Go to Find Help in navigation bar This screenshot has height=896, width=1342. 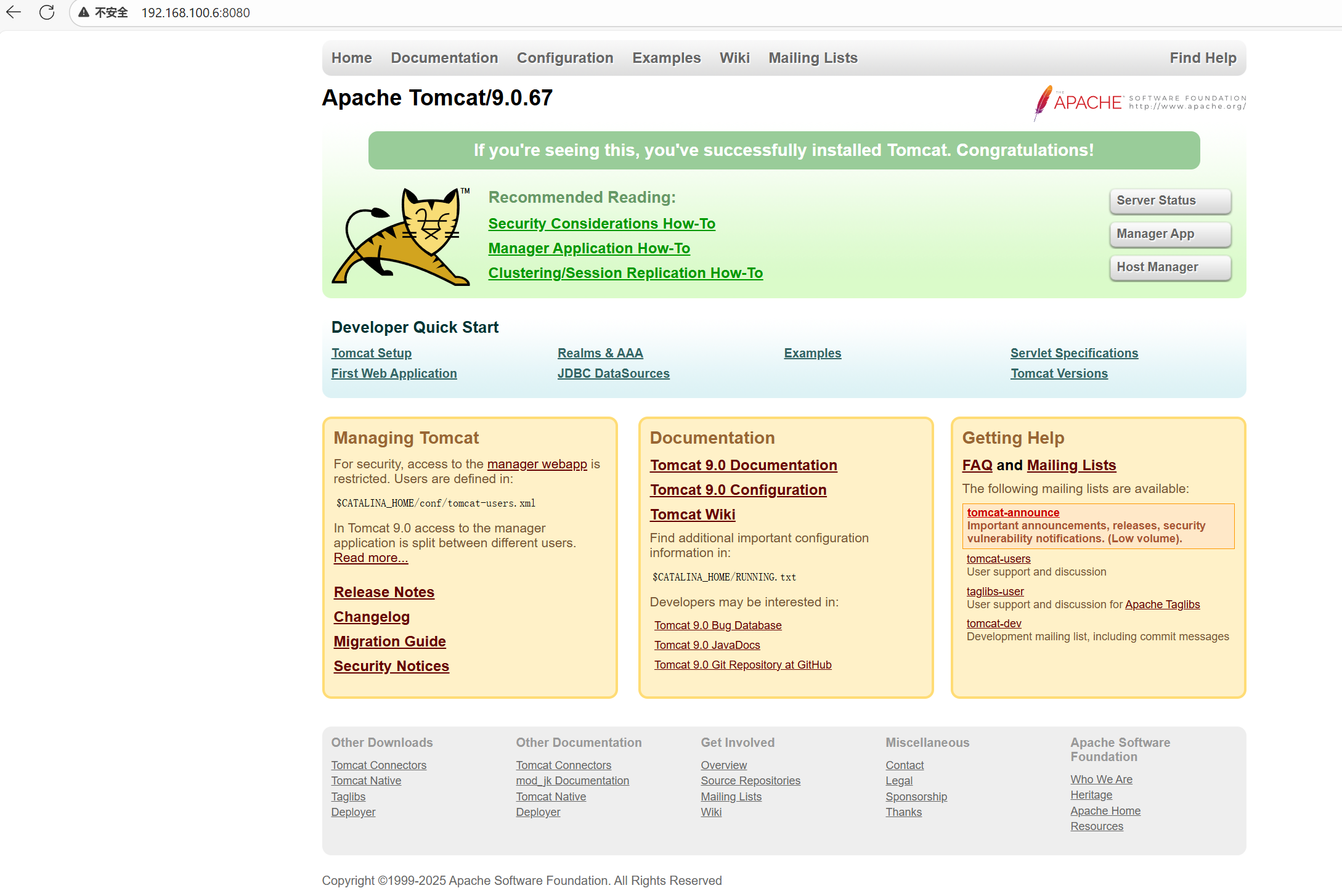tap(1203, 58)
